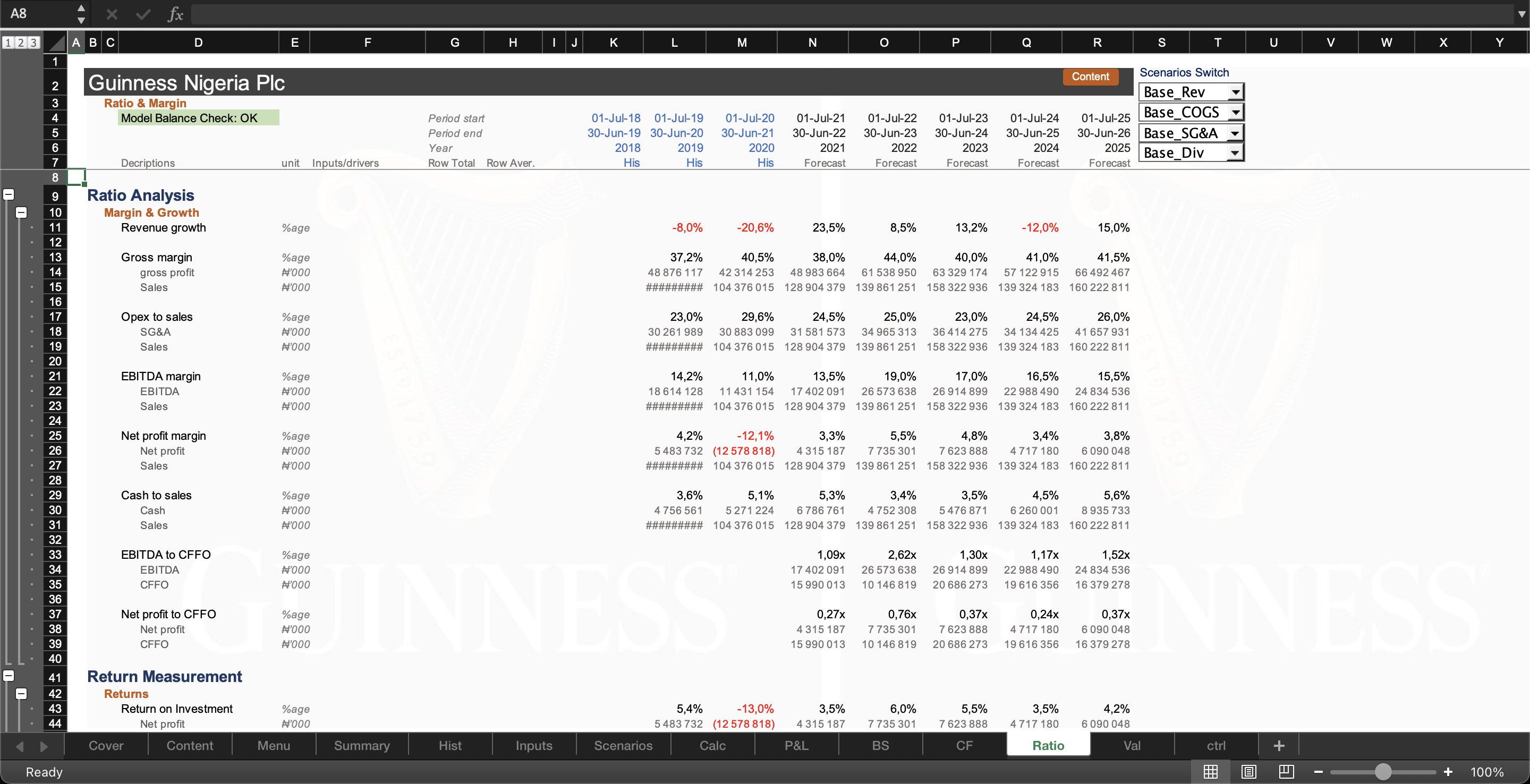
Task: Click the confirm entry checkmark icon
Action: click(x=143, y=14)
